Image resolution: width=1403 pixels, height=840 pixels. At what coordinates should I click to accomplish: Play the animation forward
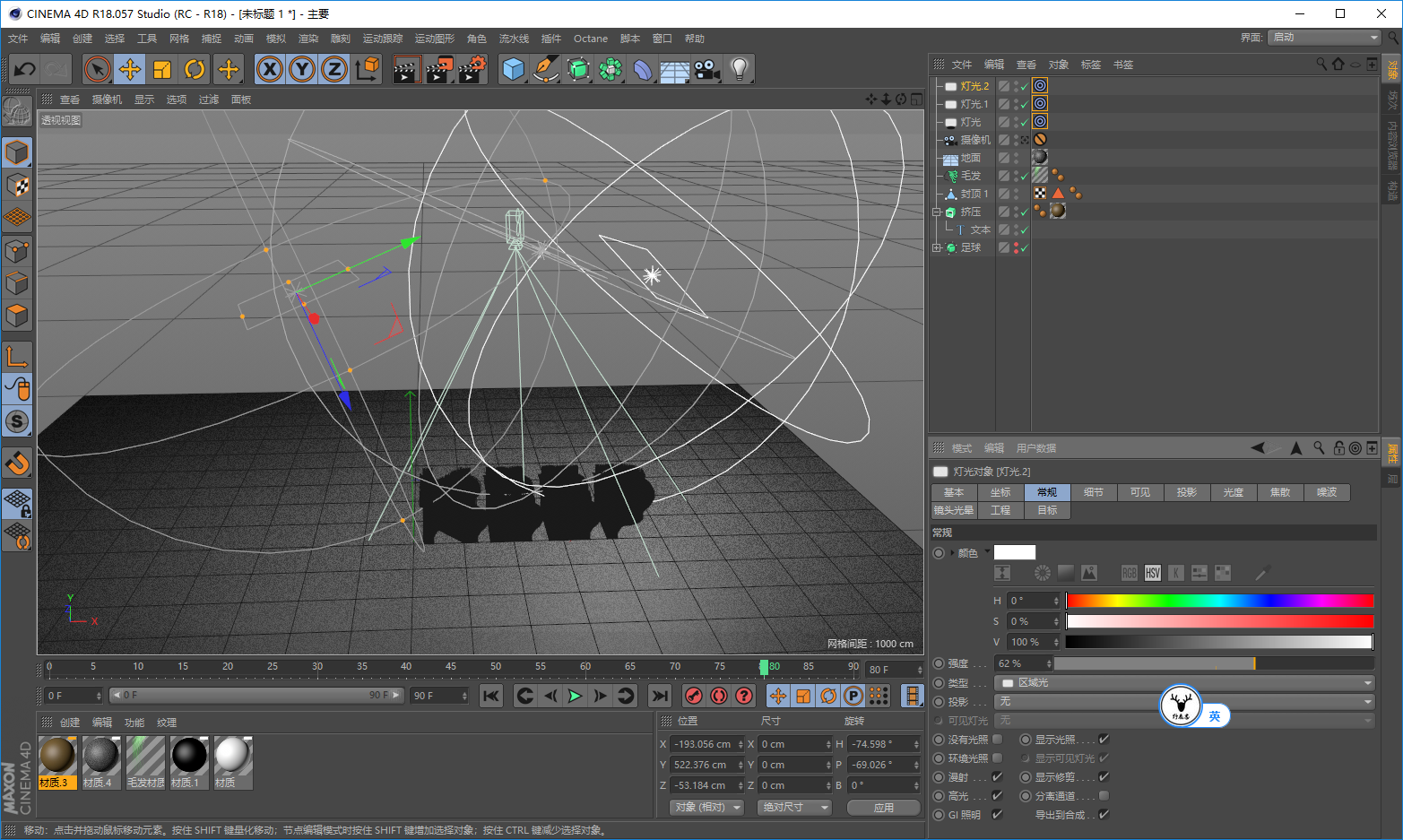coord(576,696)
